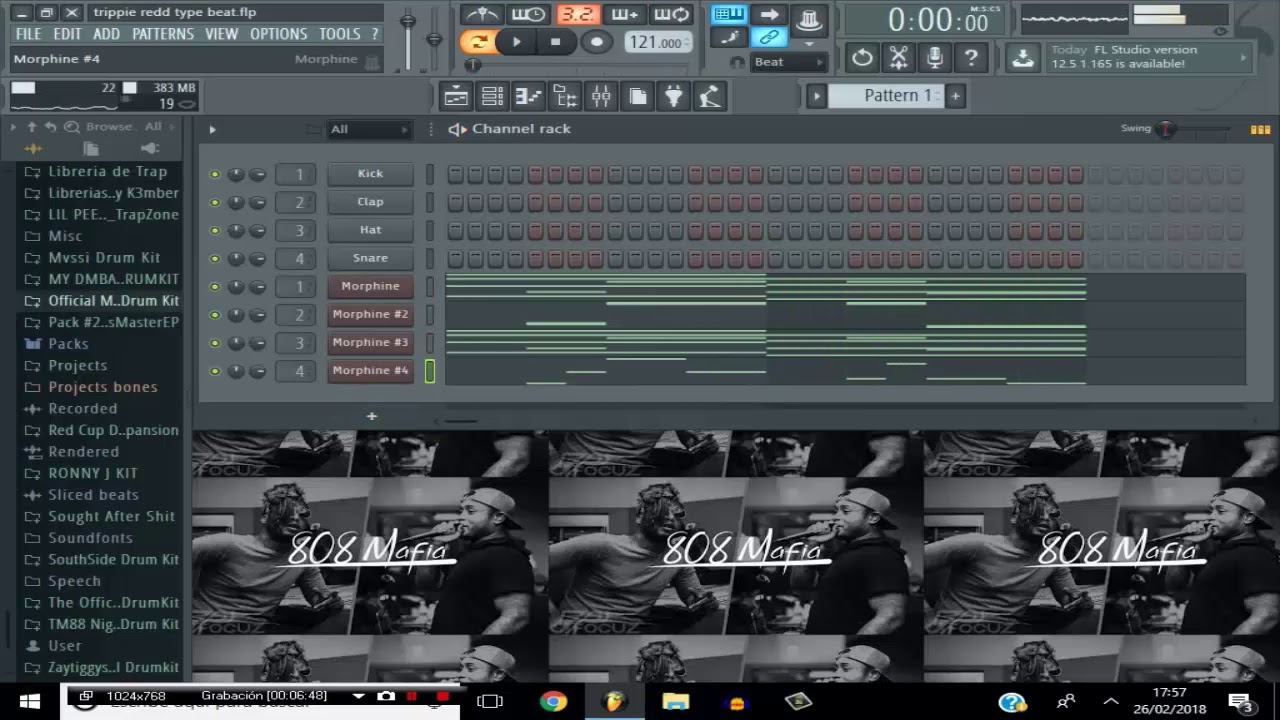Start playback with the play button
This screenshot has width=1280, height=720.
(516, 42)
